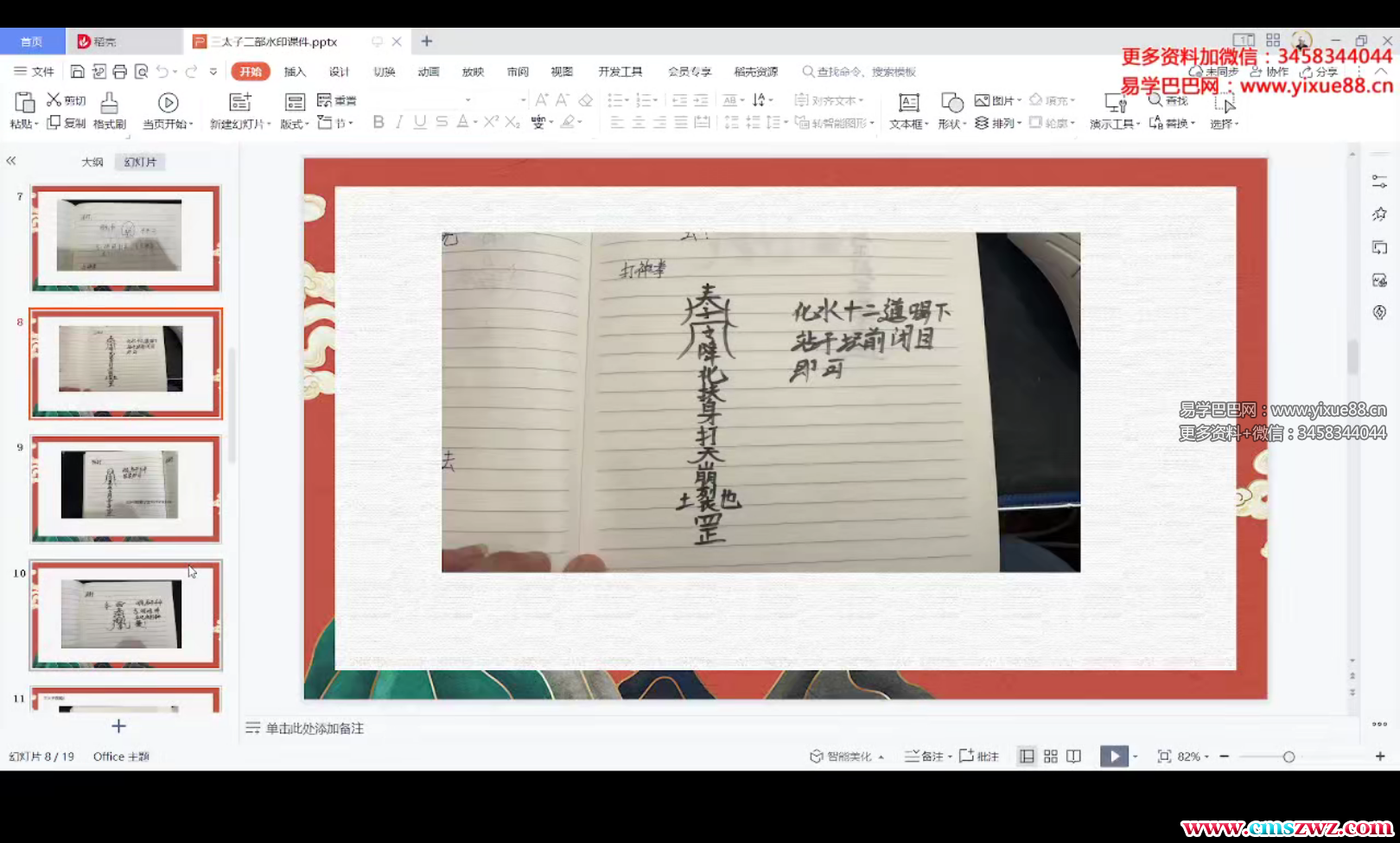Switch to slide sorter grid view icon
The image size is (1400, 843).
tap(1050, 757)
